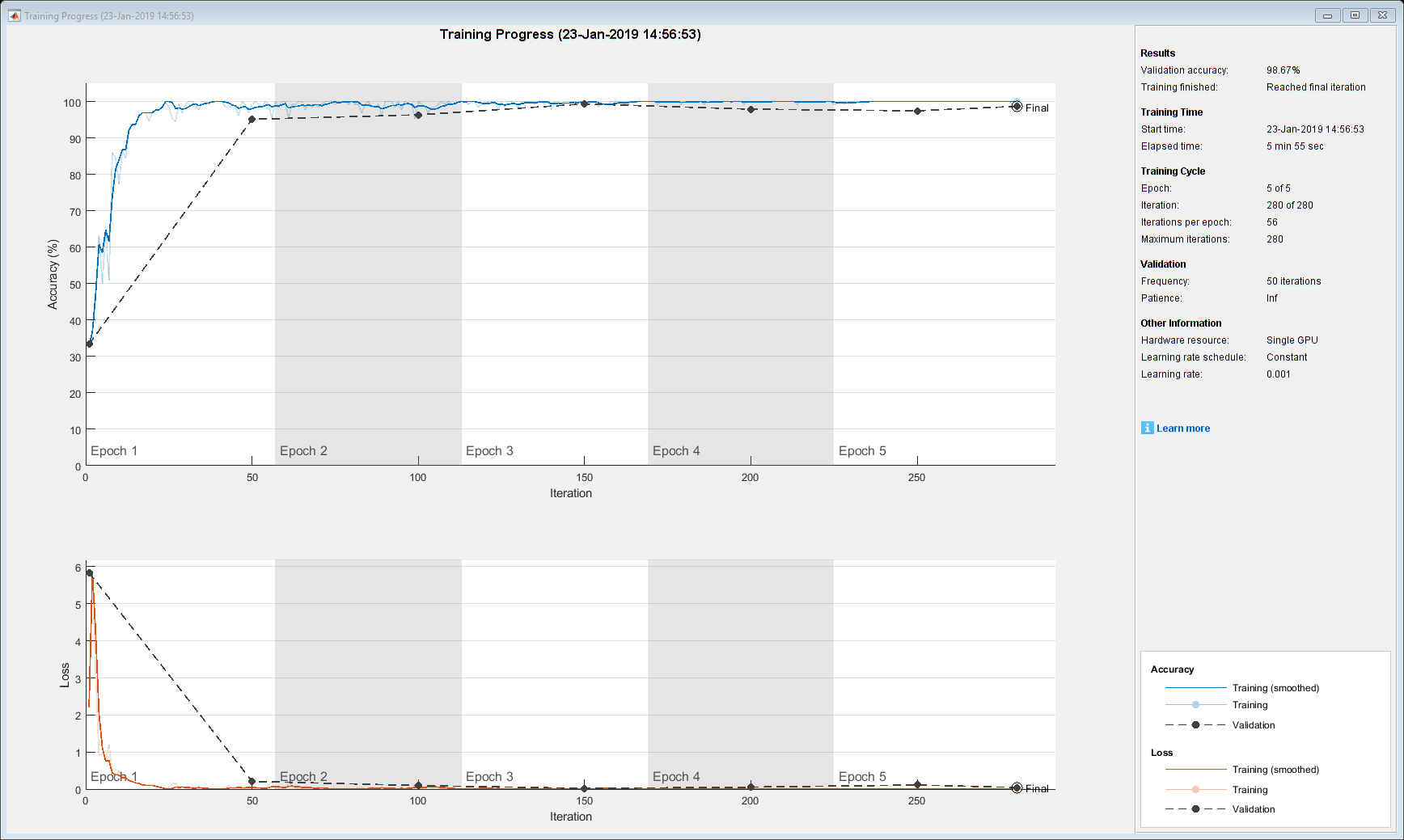Click the 'Iteration' label under the accuracy plot
Image resolution: width=1404 pixels, height=840 pixels.
[571, 493]
